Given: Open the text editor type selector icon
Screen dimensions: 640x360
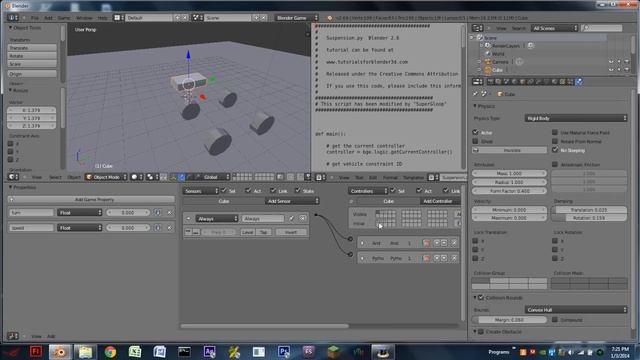Looking at the screenshot, I should pos(321,178).
